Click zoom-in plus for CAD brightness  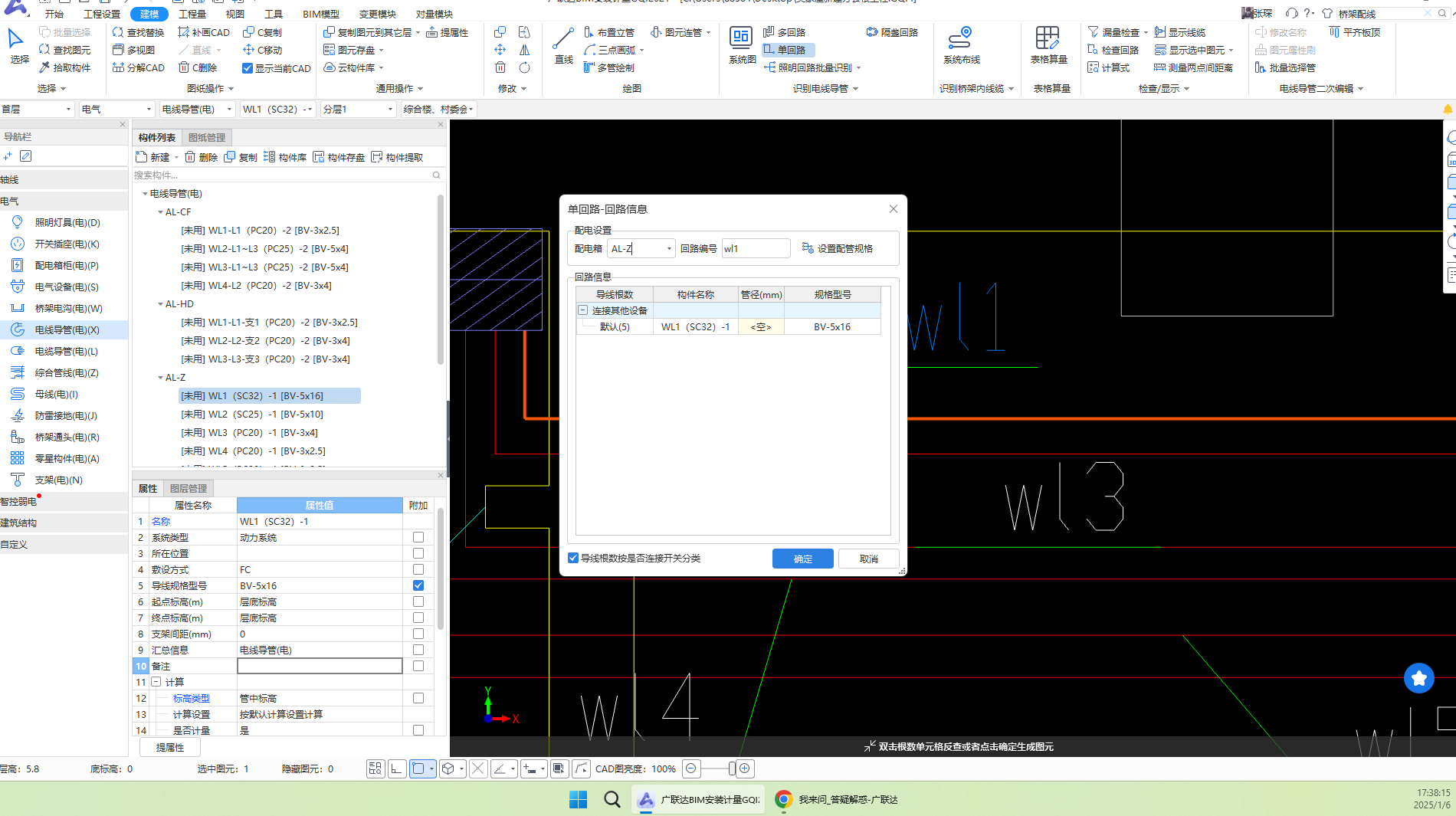[x=744, y=768]
